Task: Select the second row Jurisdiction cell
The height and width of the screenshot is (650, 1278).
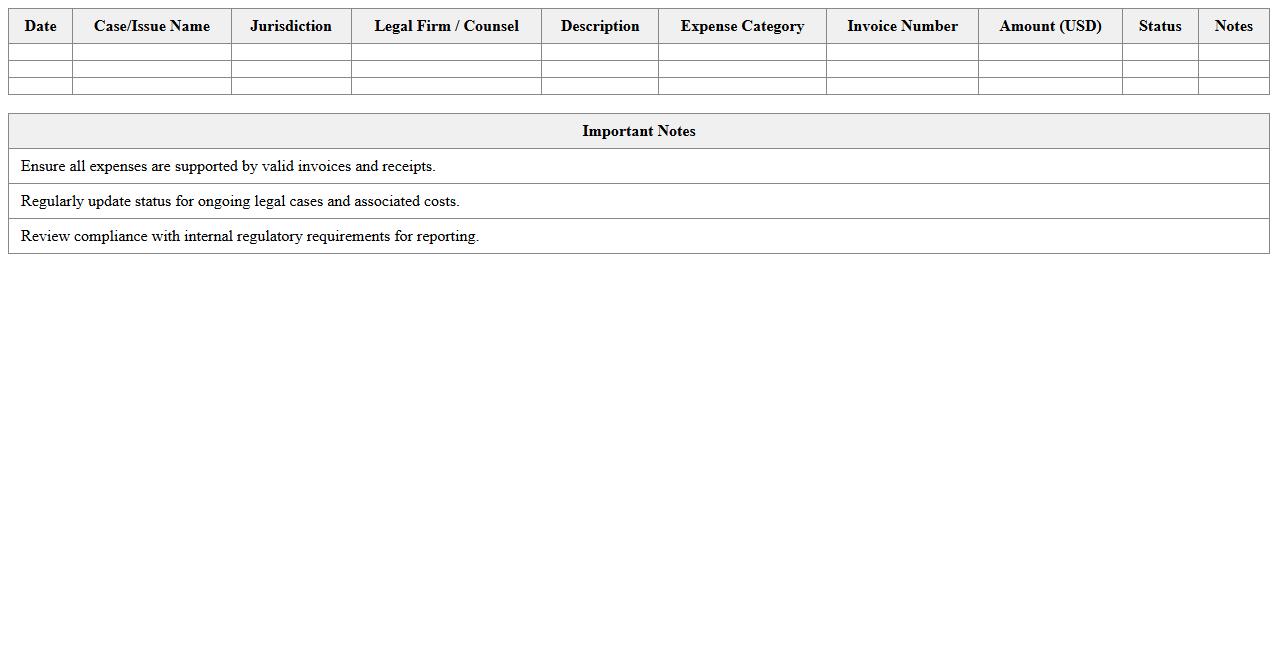Action: (x=290, y=69)
